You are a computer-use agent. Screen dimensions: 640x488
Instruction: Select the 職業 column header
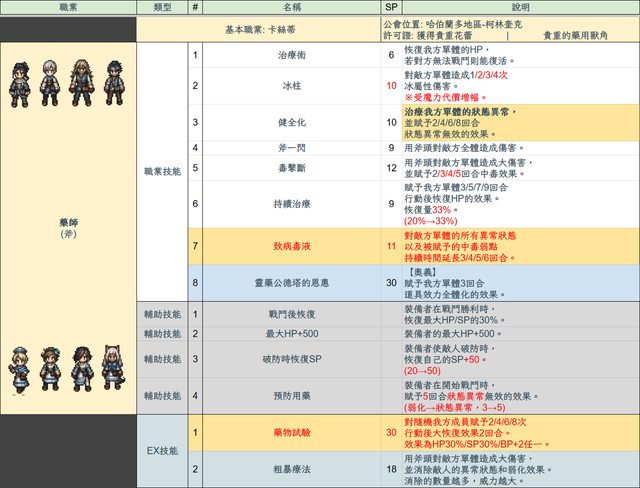[x=67, y=7]
